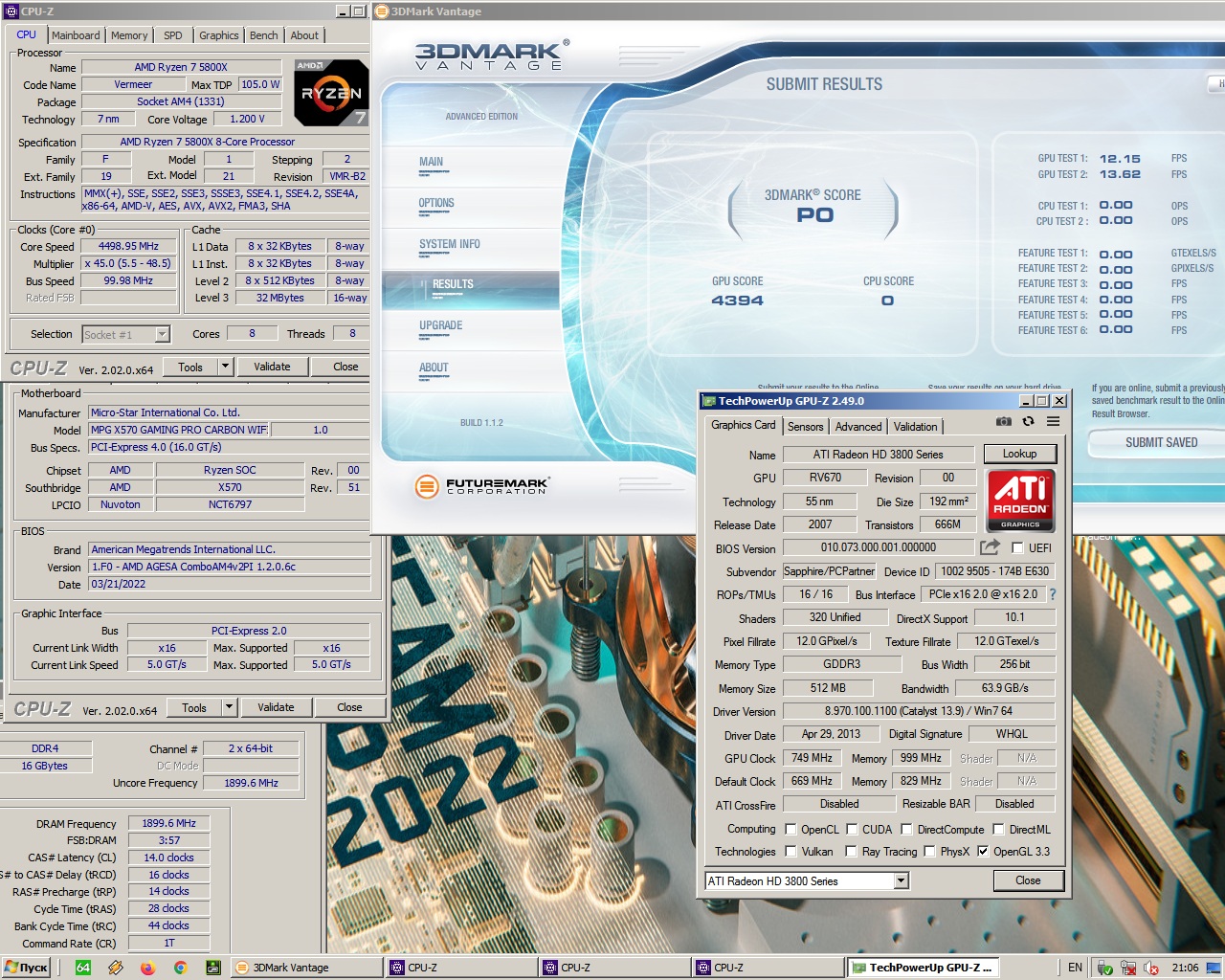The height and width of the screenshot is (980, 1225).
Task: Click the pencil quick-launch icon in taskbar
Action: (116, 968)
